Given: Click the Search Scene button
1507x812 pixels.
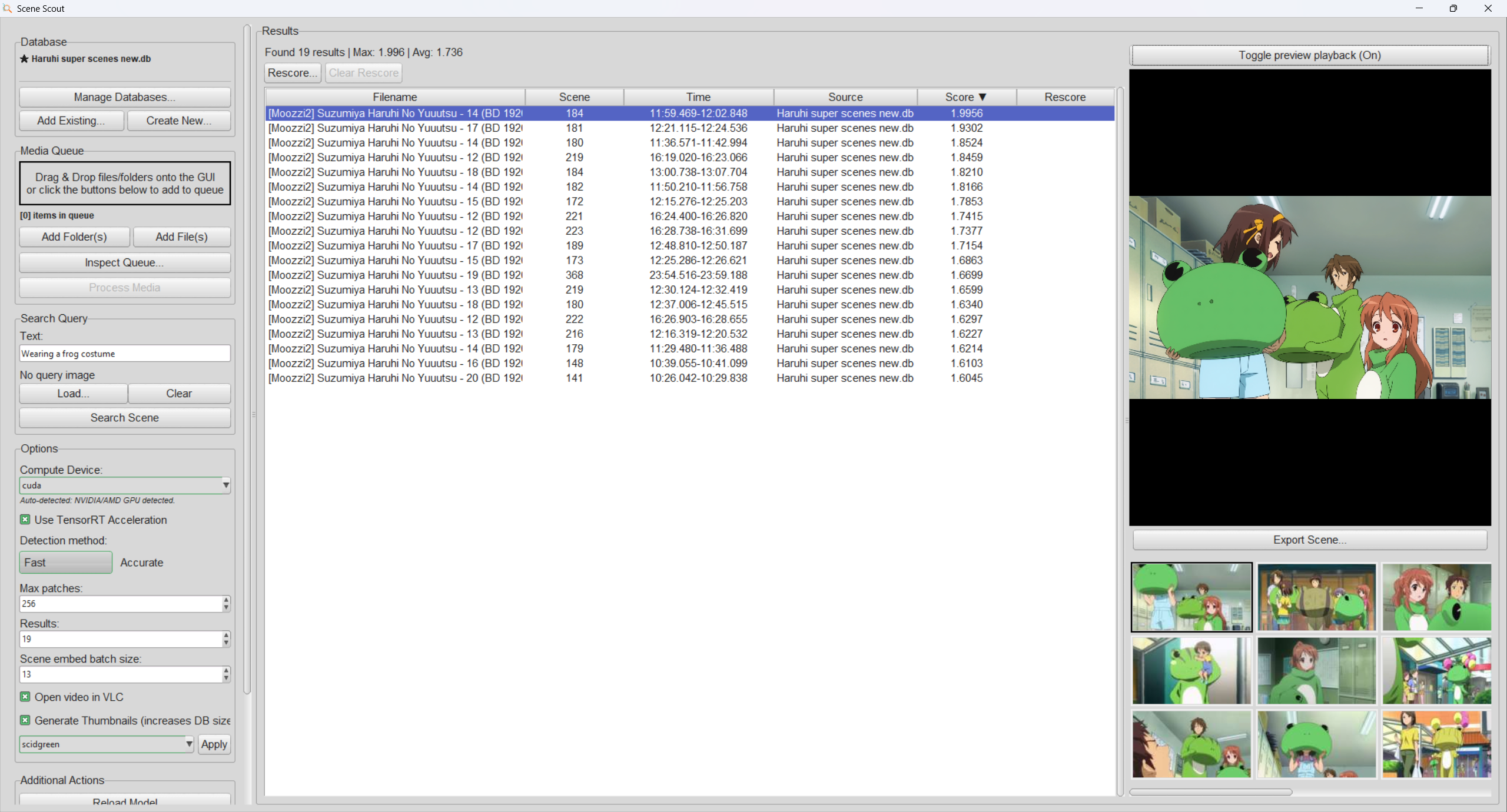Looking at the screenshot, I should click(x=125, y=418).
